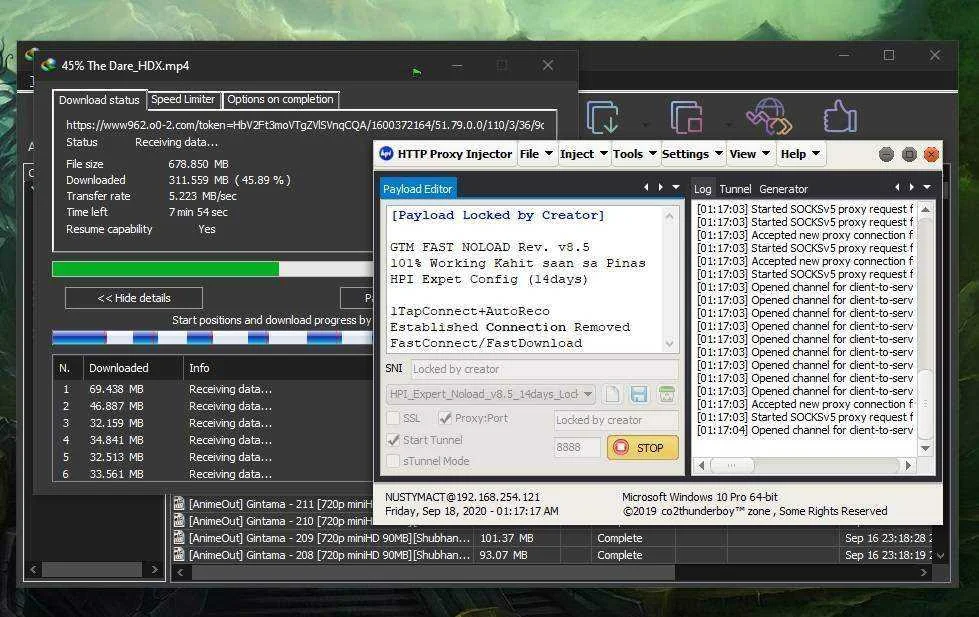
Task: Toggle the Start Tunnel checkbox
Action: click(393, 440)
